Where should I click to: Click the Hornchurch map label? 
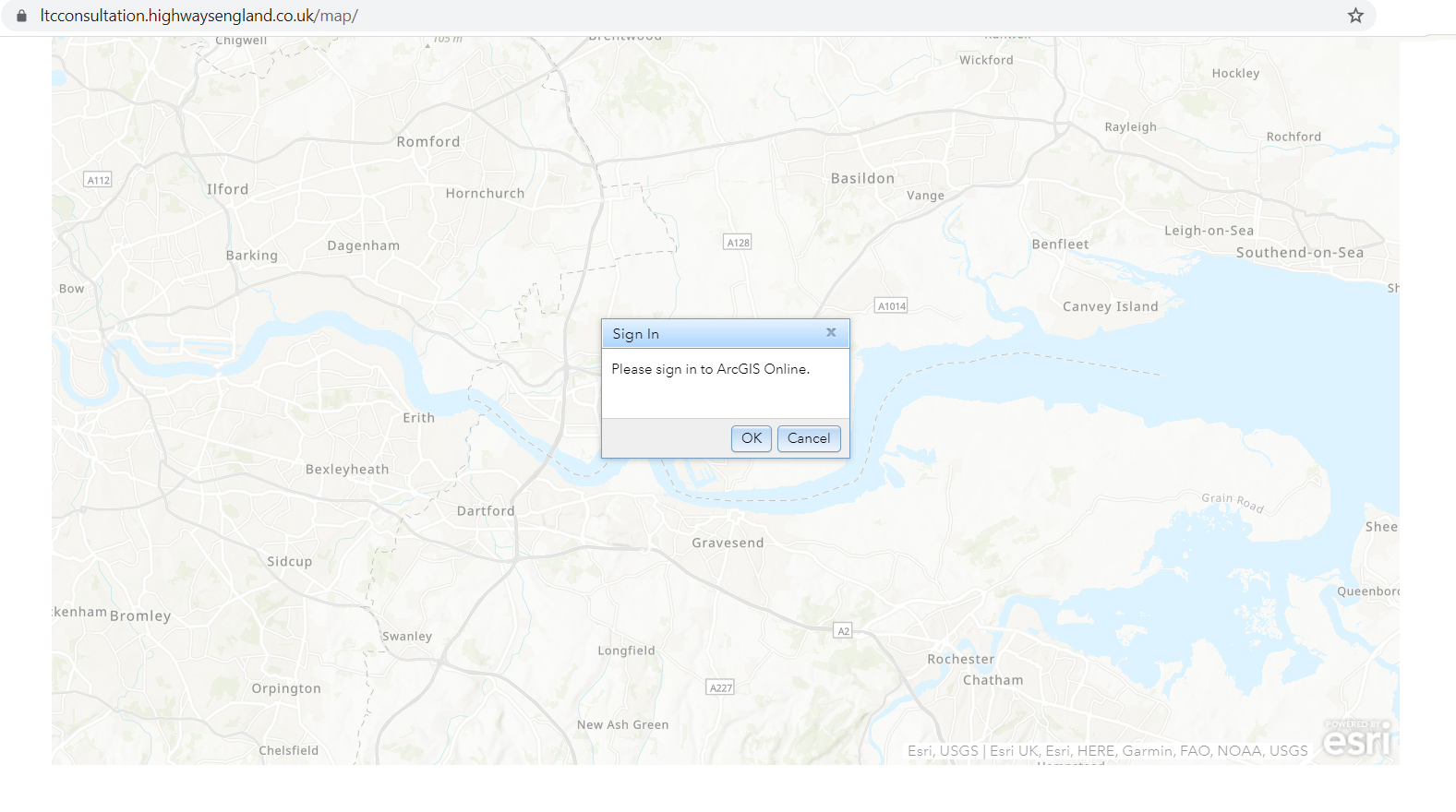tap(485, 194)
